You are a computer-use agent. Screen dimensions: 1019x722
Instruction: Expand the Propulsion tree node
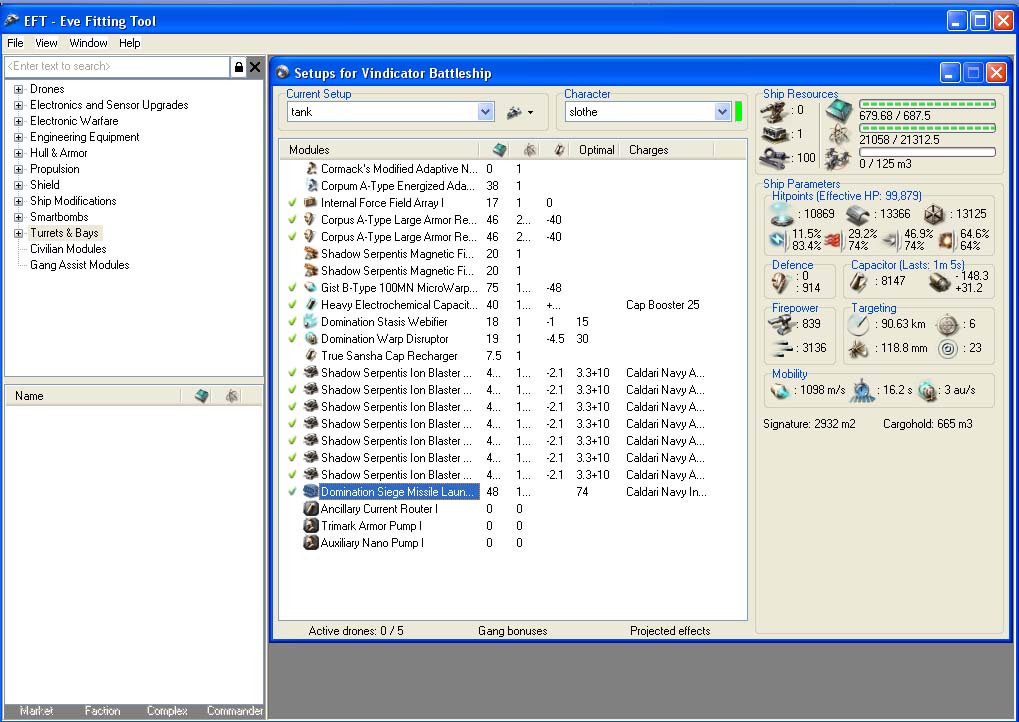(x=18, y=169)
